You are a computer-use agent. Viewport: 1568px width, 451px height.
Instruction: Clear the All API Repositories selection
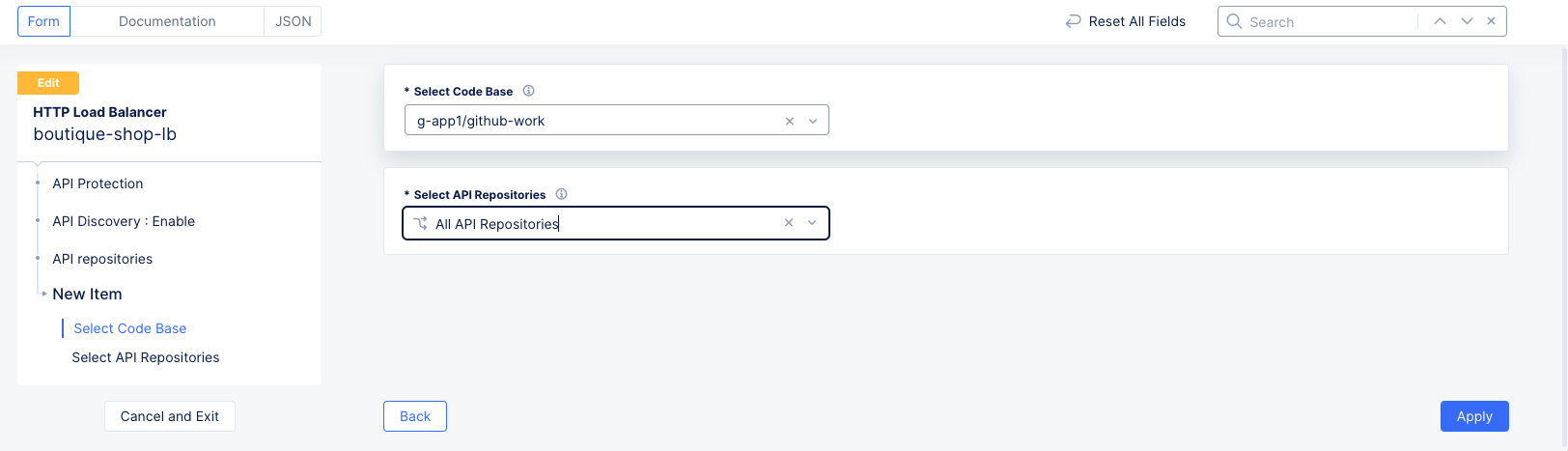tap(789, 223)
